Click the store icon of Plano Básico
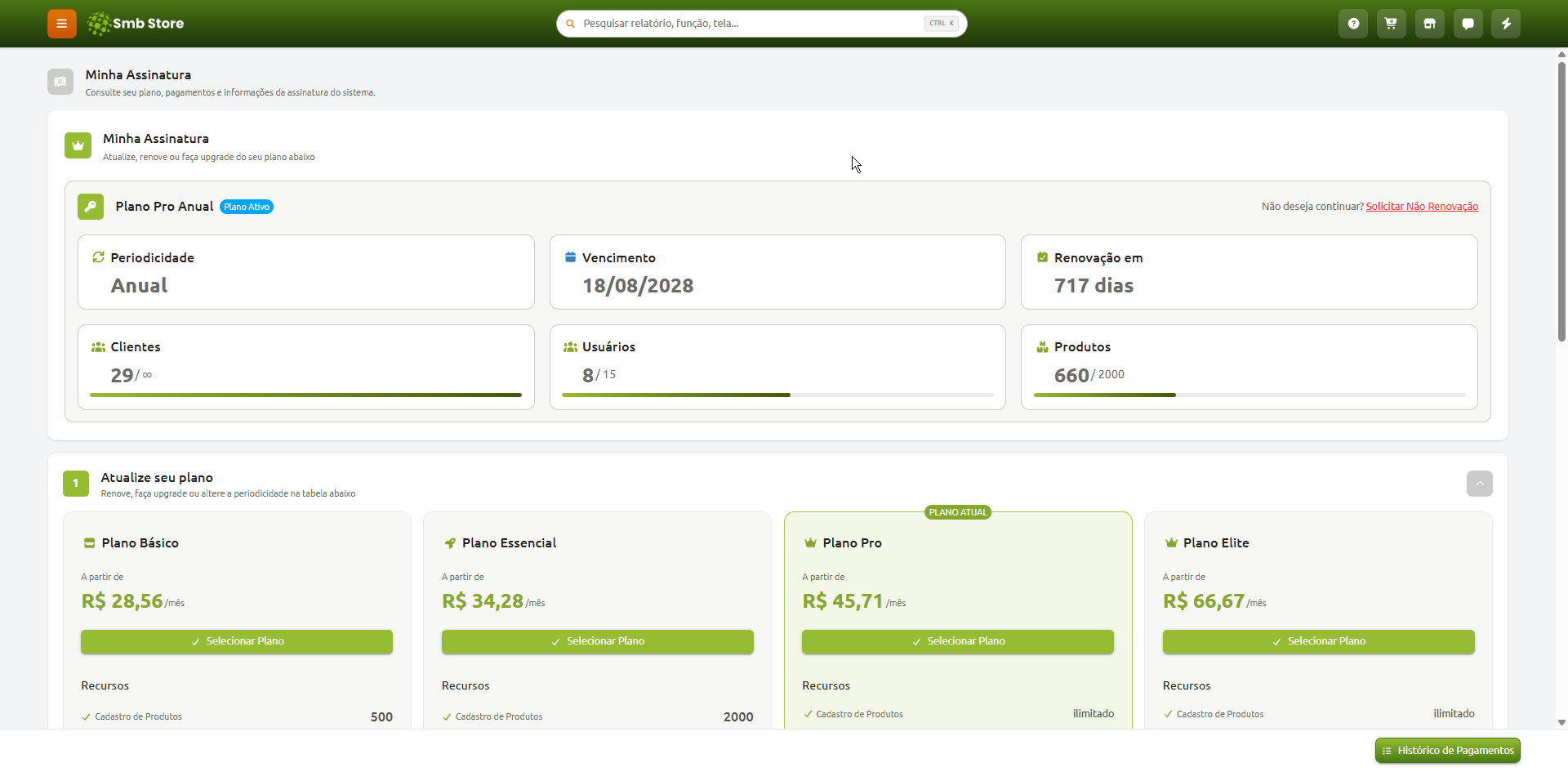Image resolution: width=1568 pixels, height=772 pixels. (x=89, y=543)
